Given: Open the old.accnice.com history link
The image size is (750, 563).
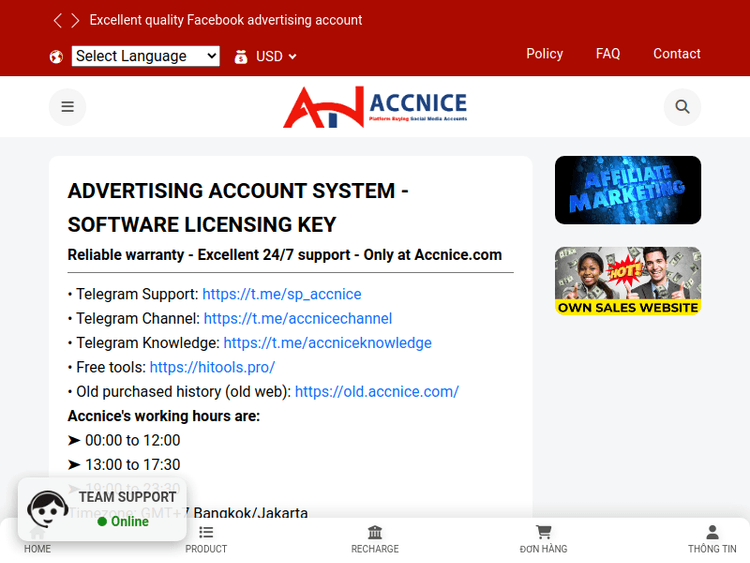Looking at the screenshot, I should coord(377,392).
